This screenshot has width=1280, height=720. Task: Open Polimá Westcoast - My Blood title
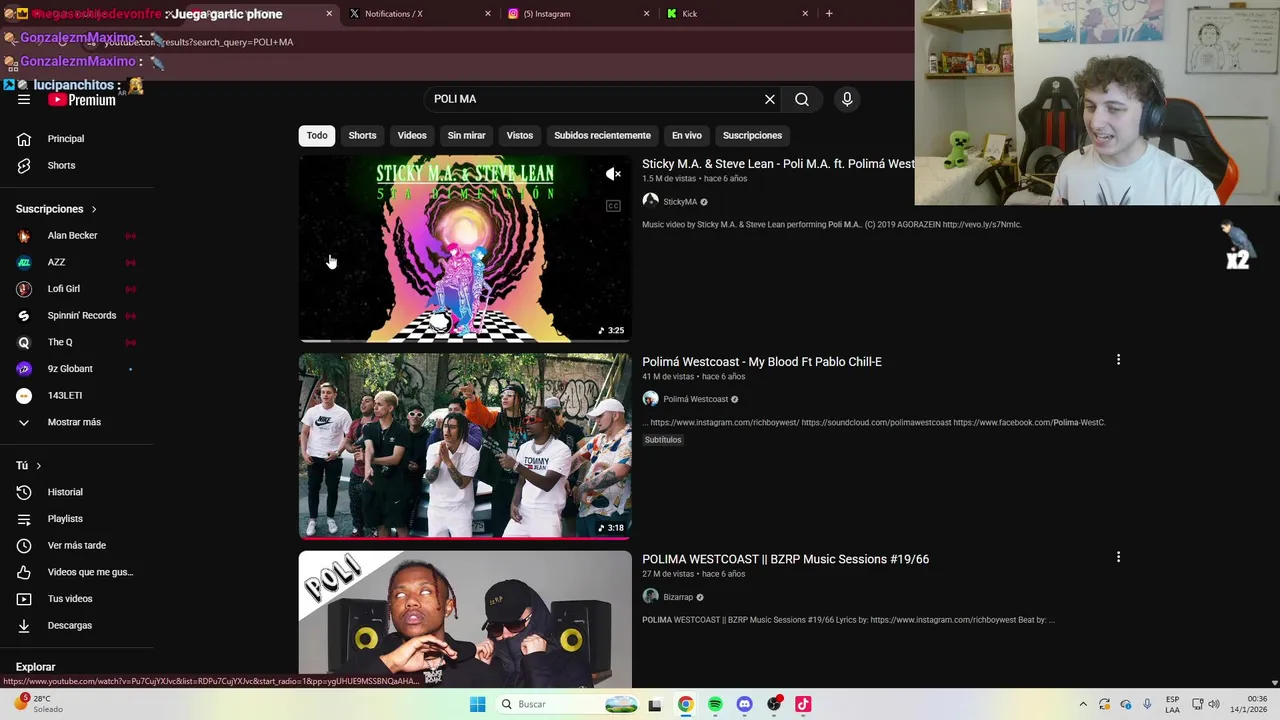762,362
